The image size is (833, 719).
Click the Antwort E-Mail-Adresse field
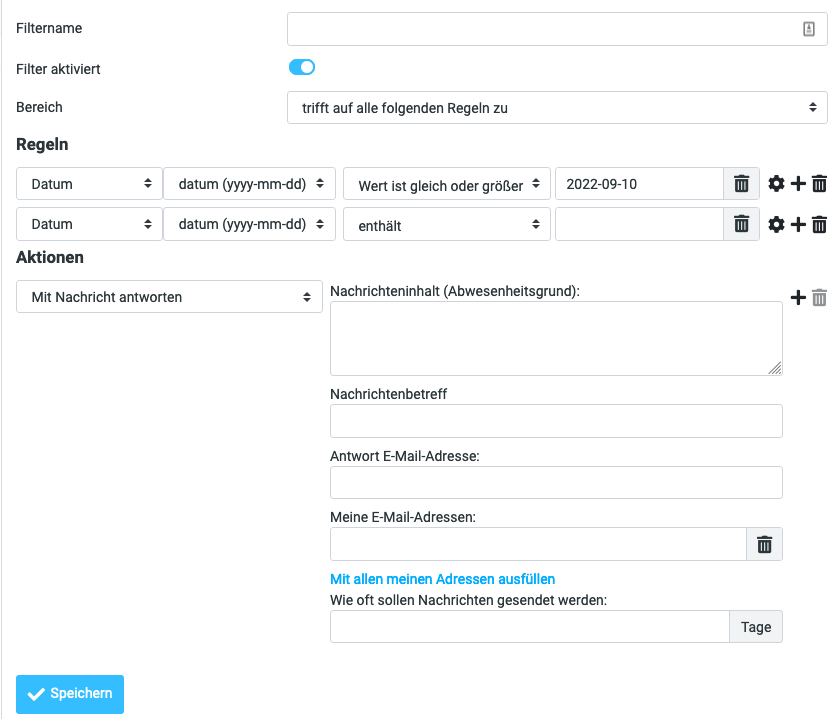pyautogui.click(x=556, y=483)
